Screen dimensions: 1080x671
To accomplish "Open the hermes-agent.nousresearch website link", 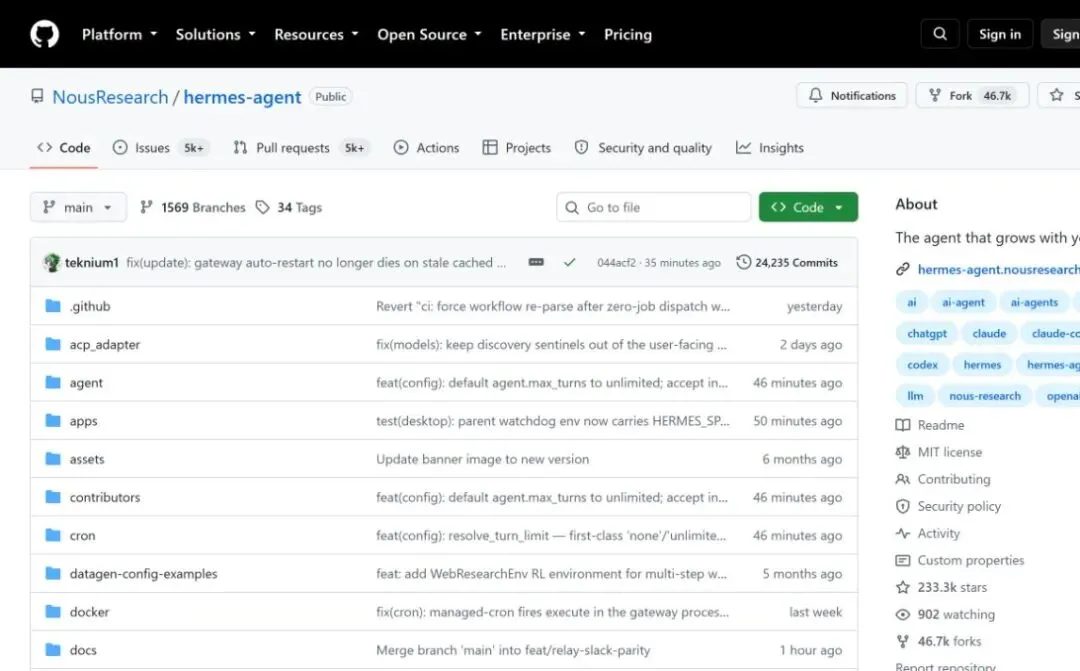I will click(998, 269).
